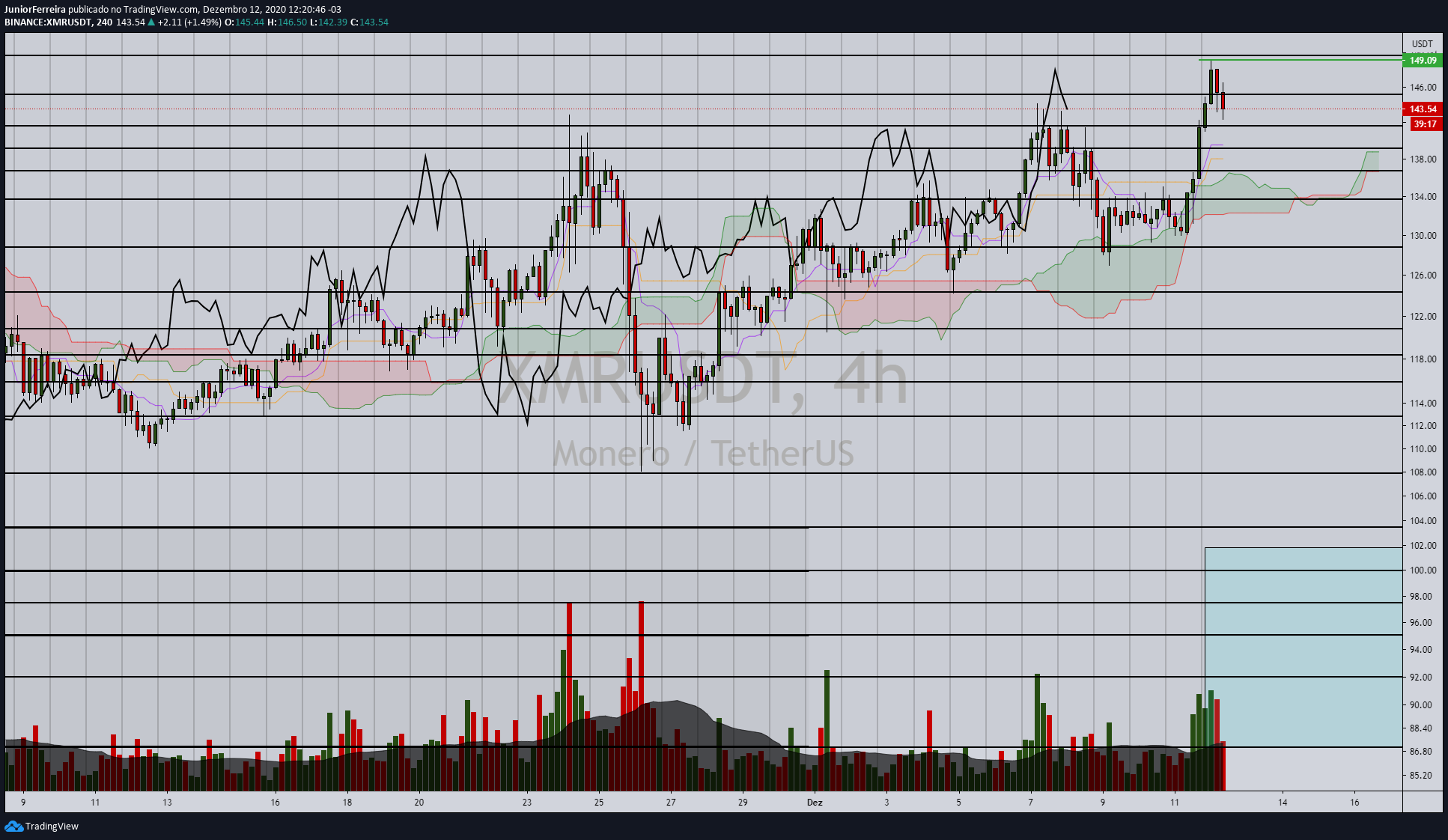The width and height of the screenshot is (1448, 840).
Task: Click the 138.00 price axis value
Action: tap(1423, 159)
